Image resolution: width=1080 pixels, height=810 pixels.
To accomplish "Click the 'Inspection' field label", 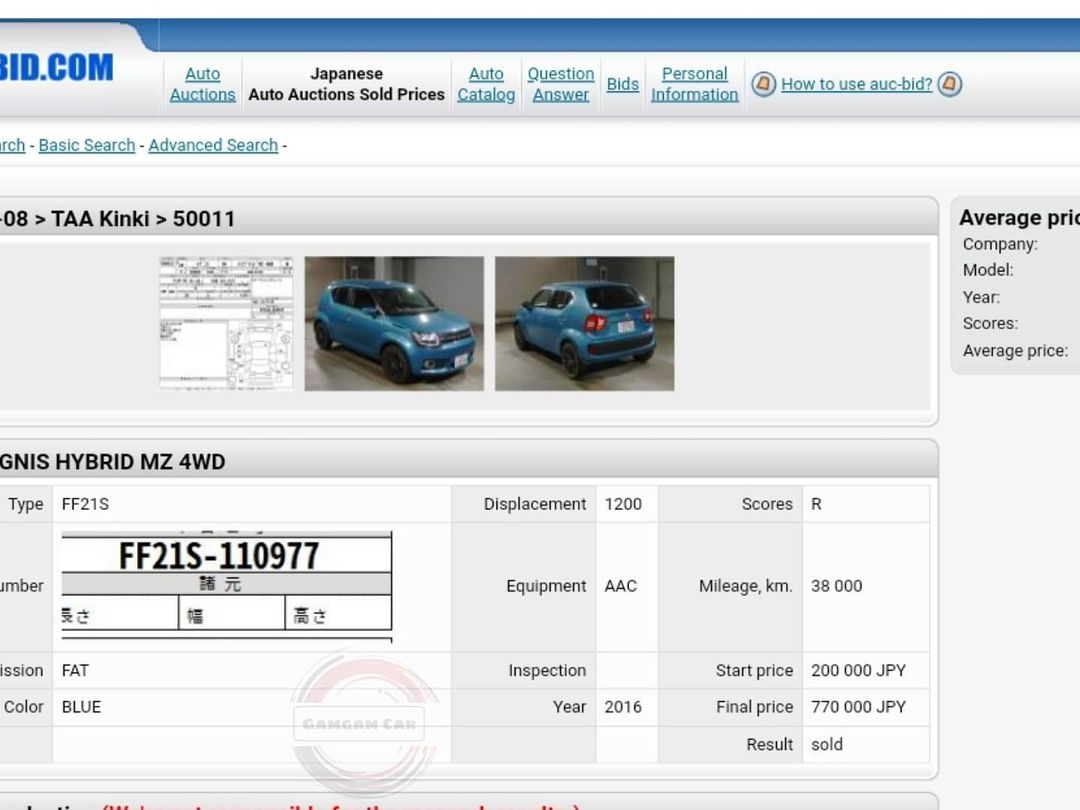I will point(548,671).
